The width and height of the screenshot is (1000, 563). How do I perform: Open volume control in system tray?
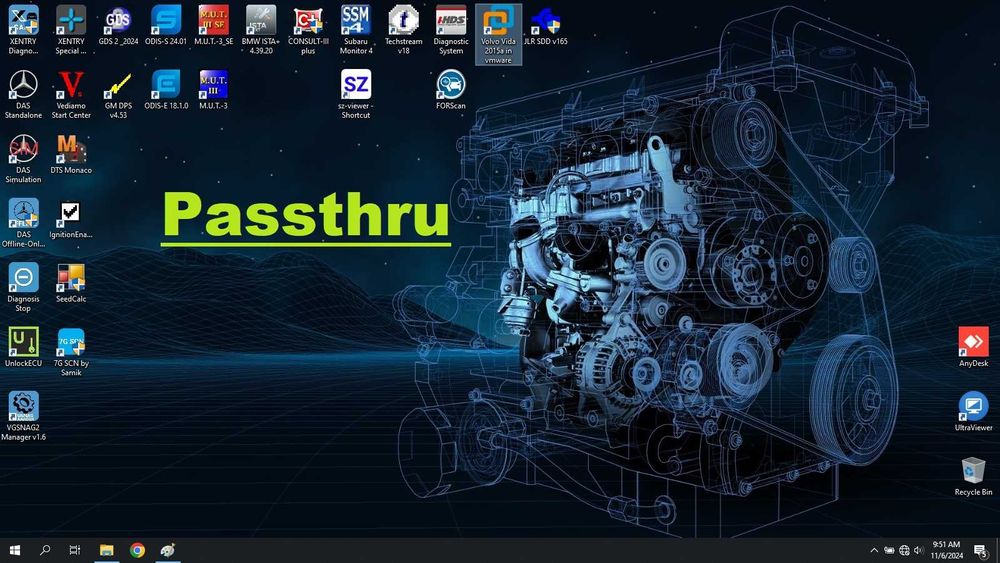point(919,550)
